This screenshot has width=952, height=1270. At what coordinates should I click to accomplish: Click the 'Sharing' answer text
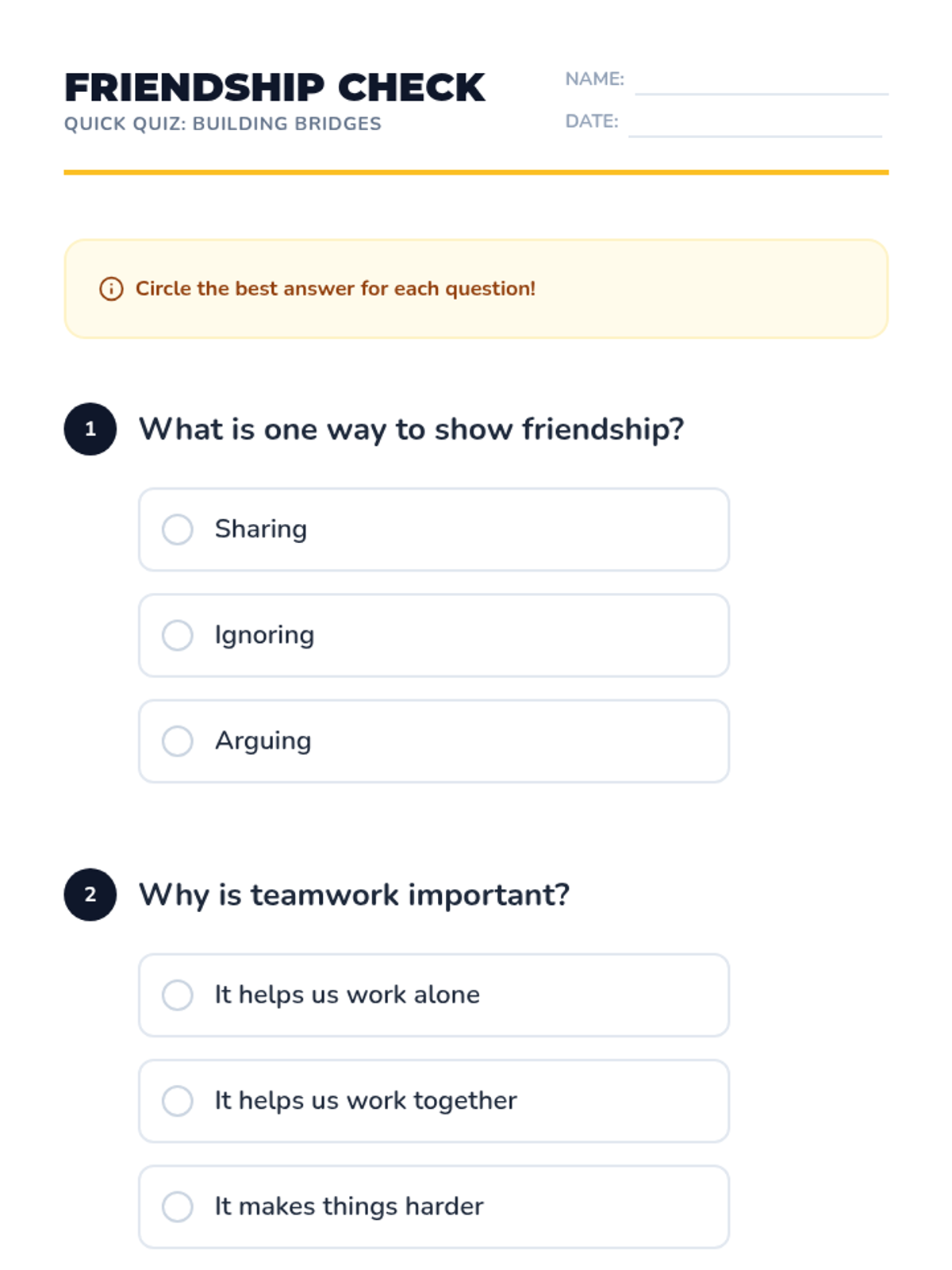tap(261, 529)
